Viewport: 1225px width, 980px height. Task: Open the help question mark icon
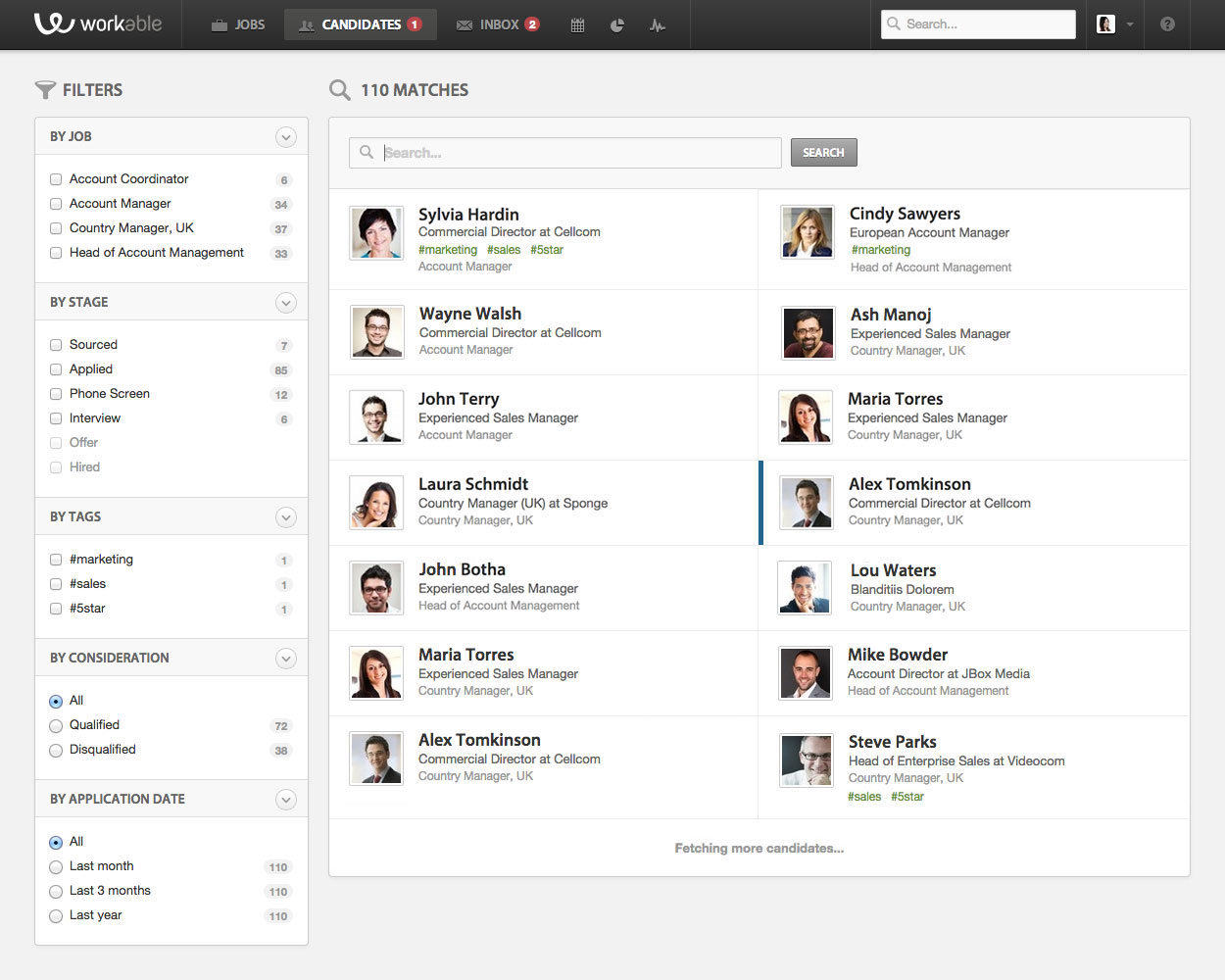click(x=1166, y=24)
